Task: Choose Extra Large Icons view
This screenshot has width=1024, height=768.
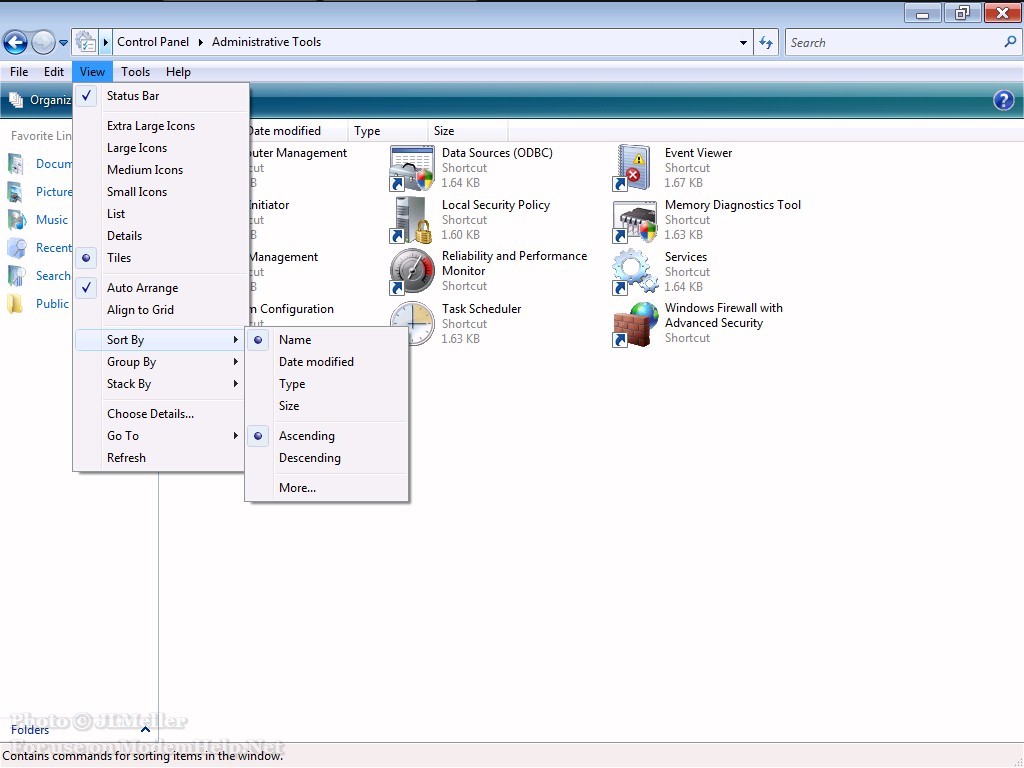Action: tap(161, 126)
